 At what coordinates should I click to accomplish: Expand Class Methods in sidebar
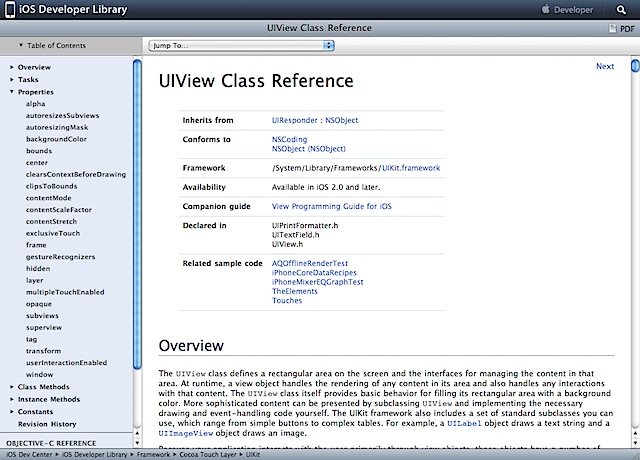[x=12, y=386]
